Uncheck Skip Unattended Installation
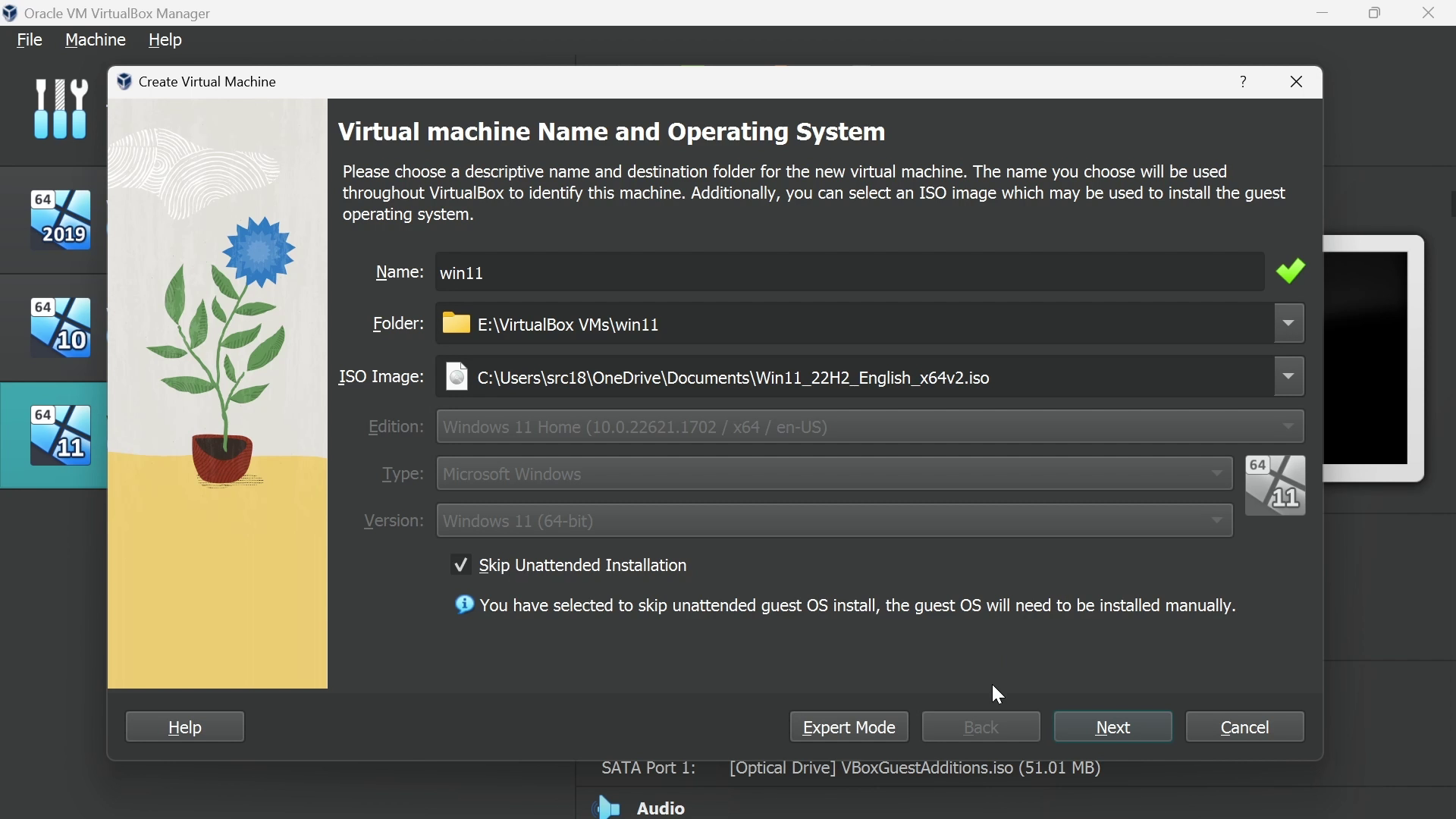 tap(461, 566)
